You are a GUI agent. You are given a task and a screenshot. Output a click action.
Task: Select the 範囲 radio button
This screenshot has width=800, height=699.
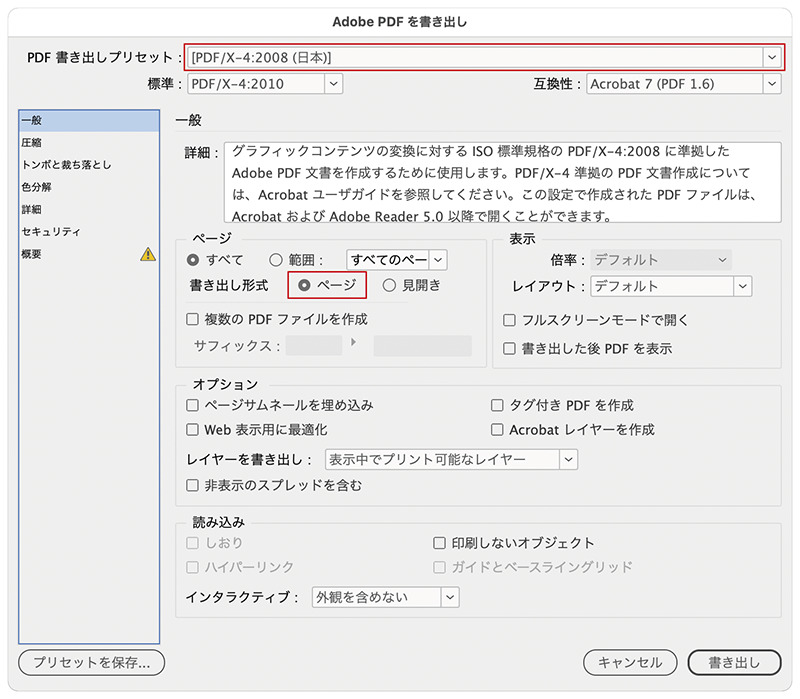click(276, 260)
